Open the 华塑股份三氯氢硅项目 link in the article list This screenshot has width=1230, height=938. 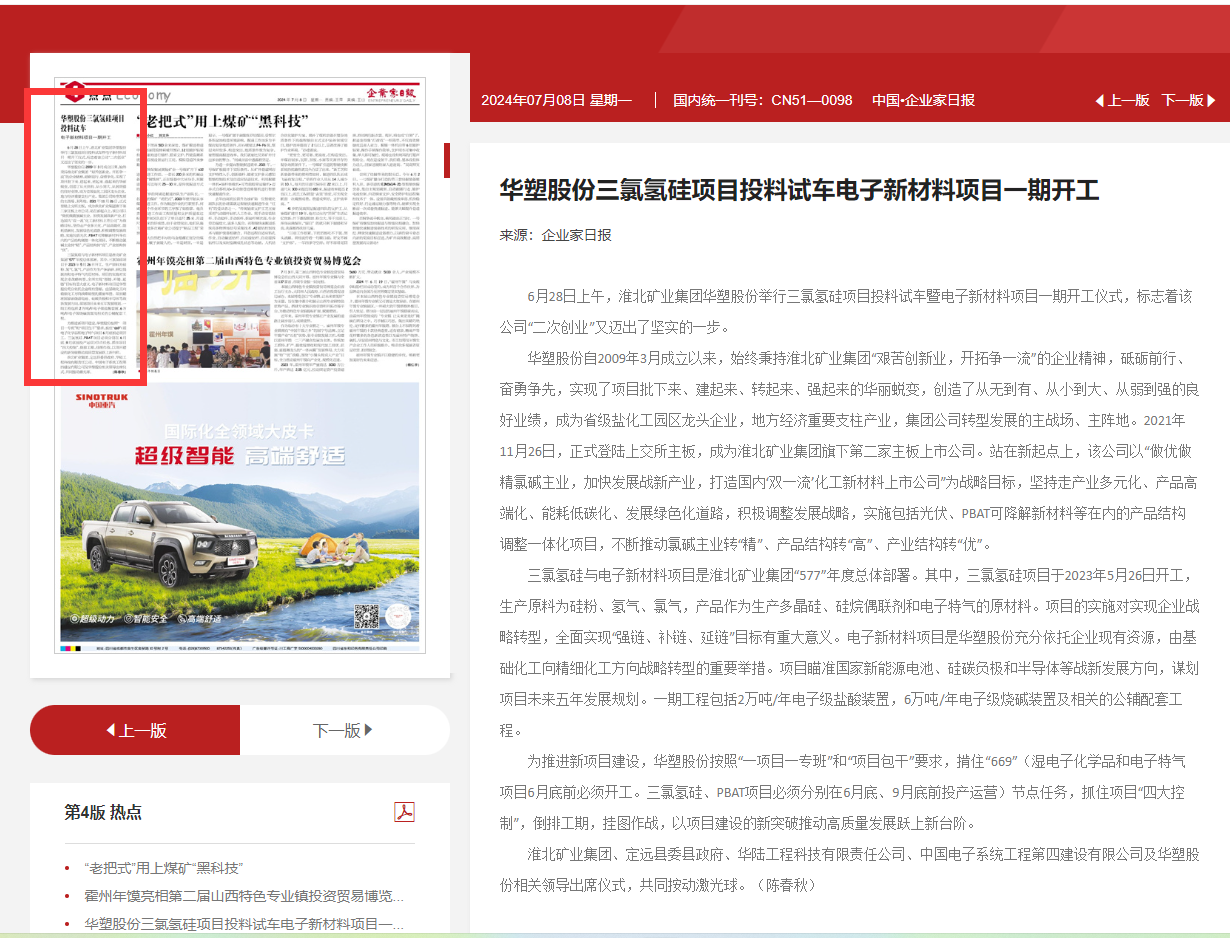click(x=244, y=923)
